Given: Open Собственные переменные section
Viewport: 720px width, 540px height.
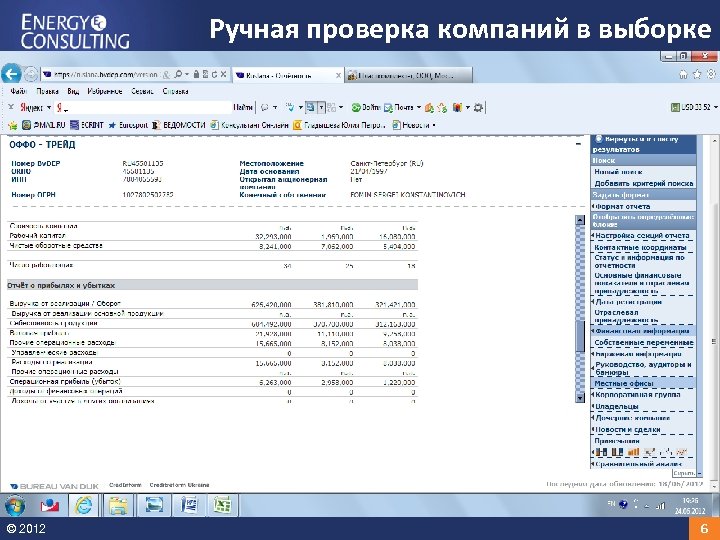Looking at the screenshot, I should pos(644,343).
